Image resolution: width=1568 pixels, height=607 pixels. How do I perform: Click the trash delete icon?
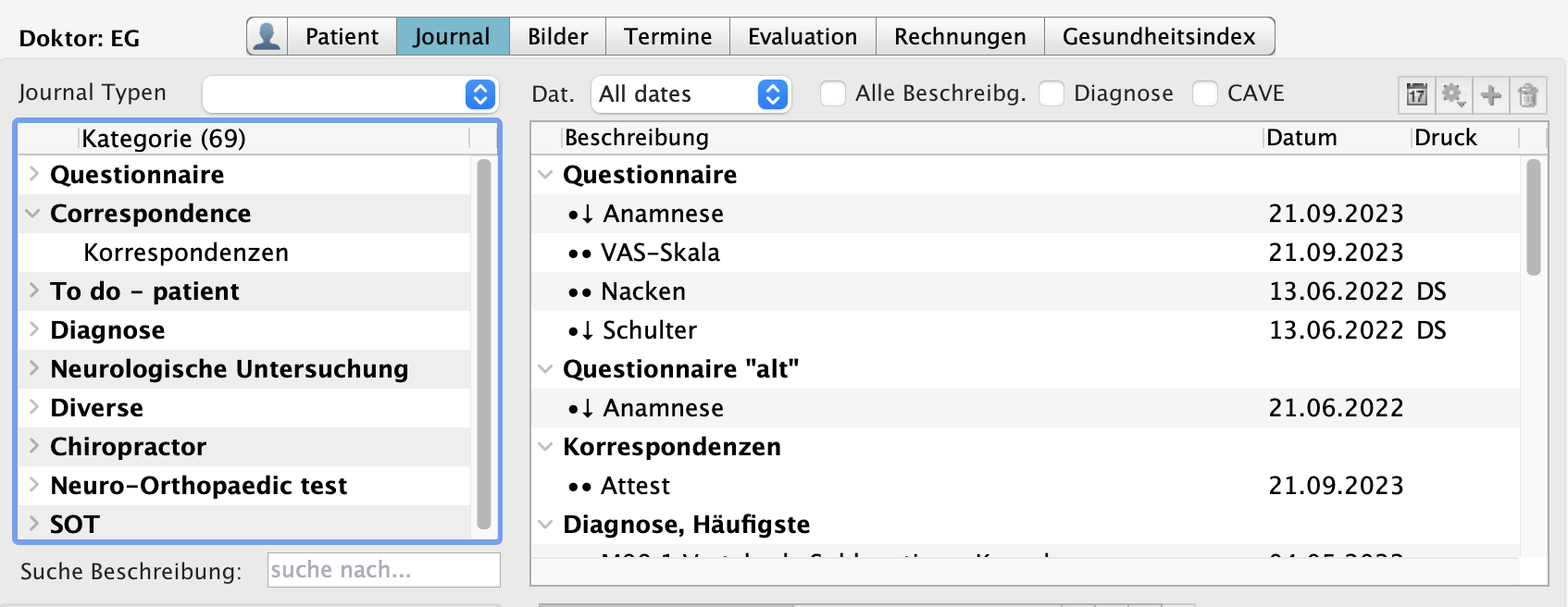point(1528,94)
